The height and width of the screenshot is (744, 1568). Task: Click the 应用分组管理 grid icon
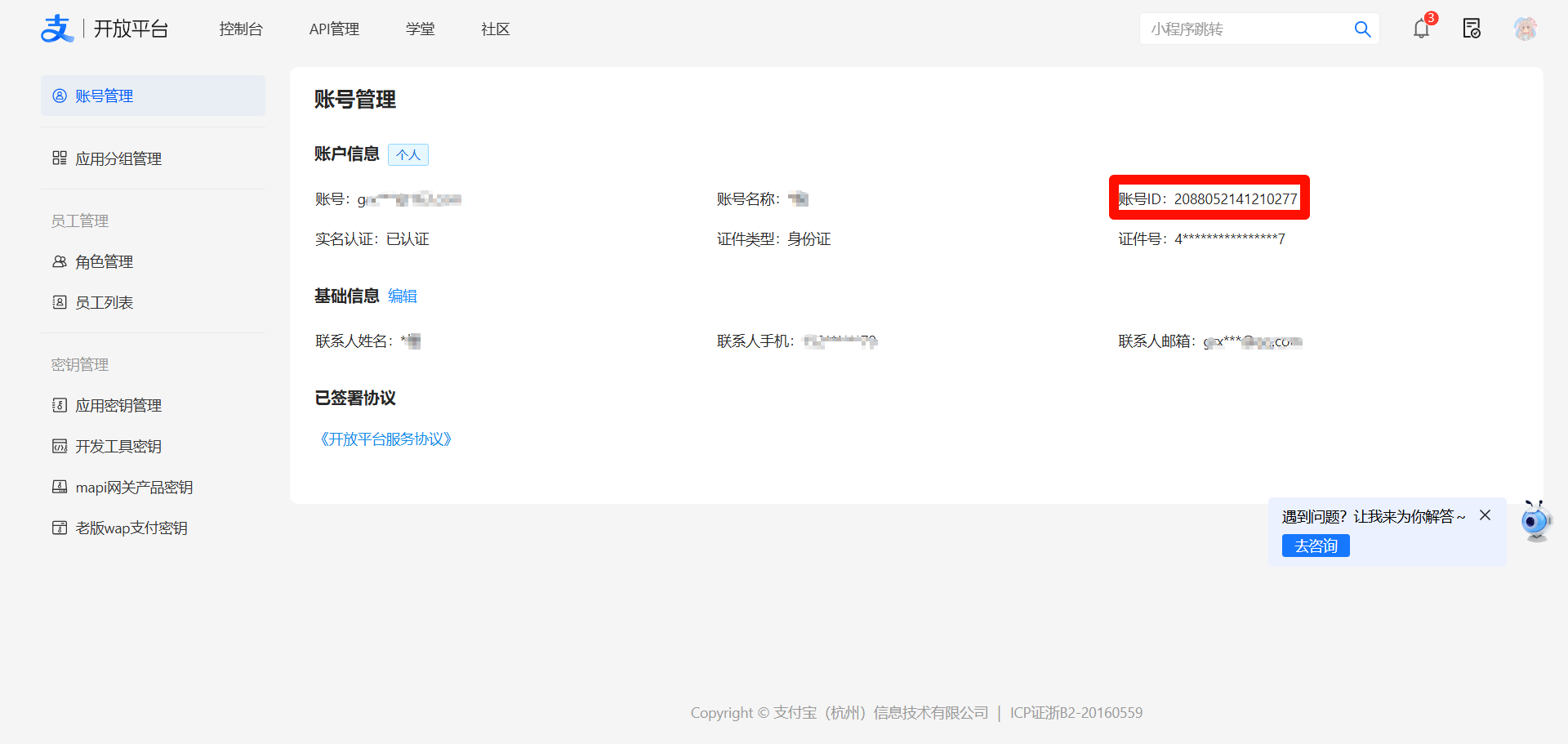coord(60,158)
